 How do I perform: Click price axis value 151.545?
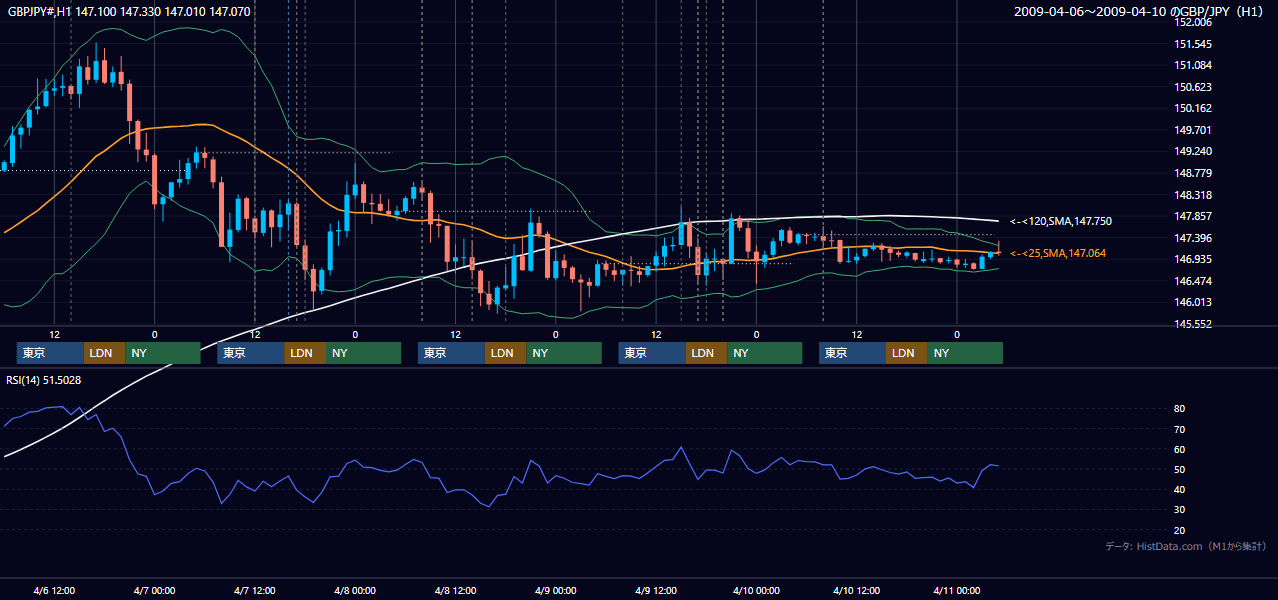point(1193,44)
